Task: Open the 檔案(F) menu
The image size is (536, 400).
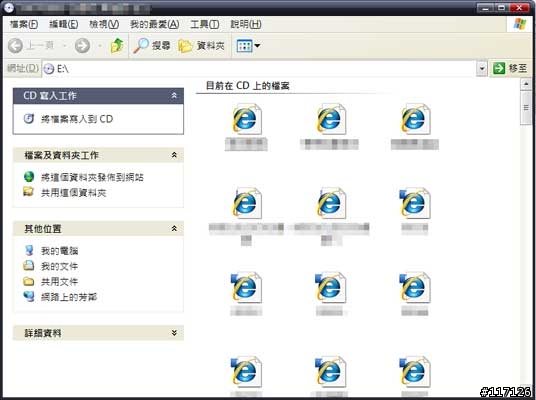Action: pyautogui.click(x=24, y=24)
